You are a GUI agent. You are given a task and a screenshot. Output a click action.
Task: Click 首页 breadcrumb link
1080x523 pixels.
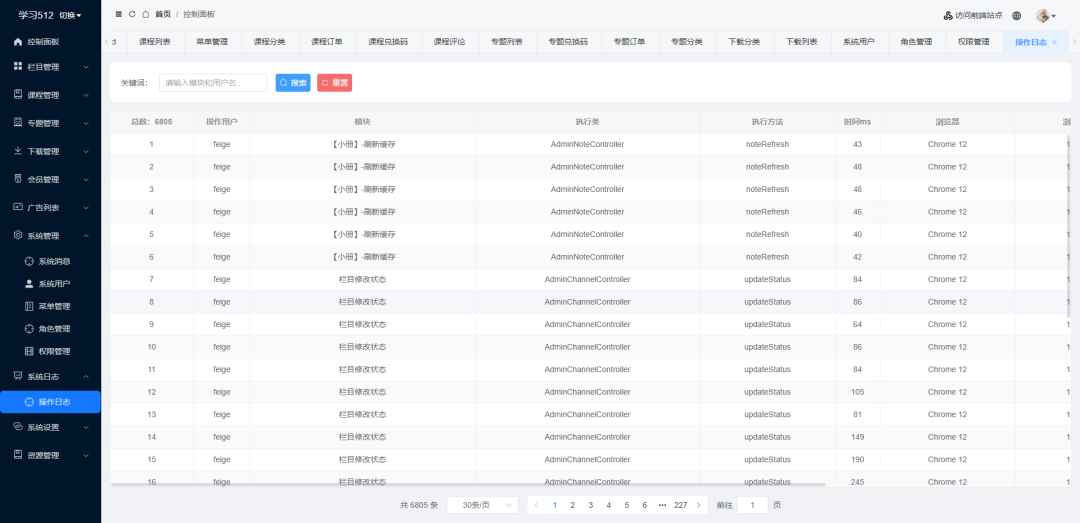click(163, 14)
